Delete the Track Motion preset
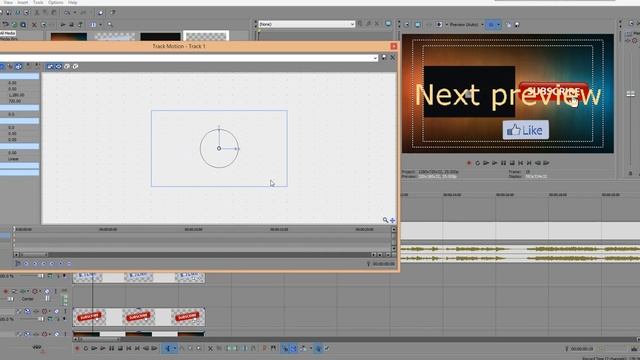This screenshot has width=640, height=360. [x=393, y=58]
